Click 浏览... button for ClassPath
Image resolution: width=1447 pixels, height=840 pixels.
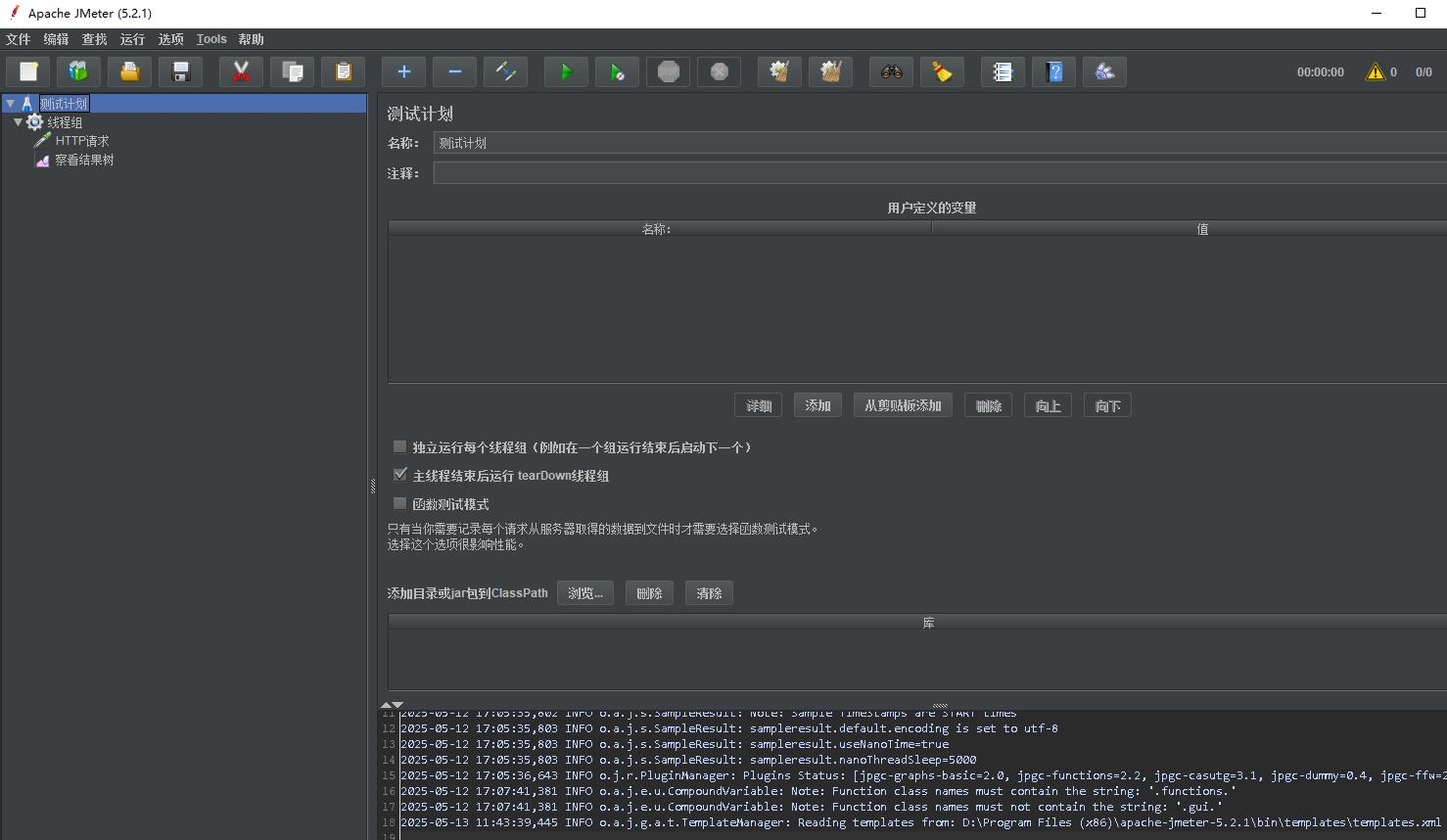pyautogui.click(x=585, y=593)
